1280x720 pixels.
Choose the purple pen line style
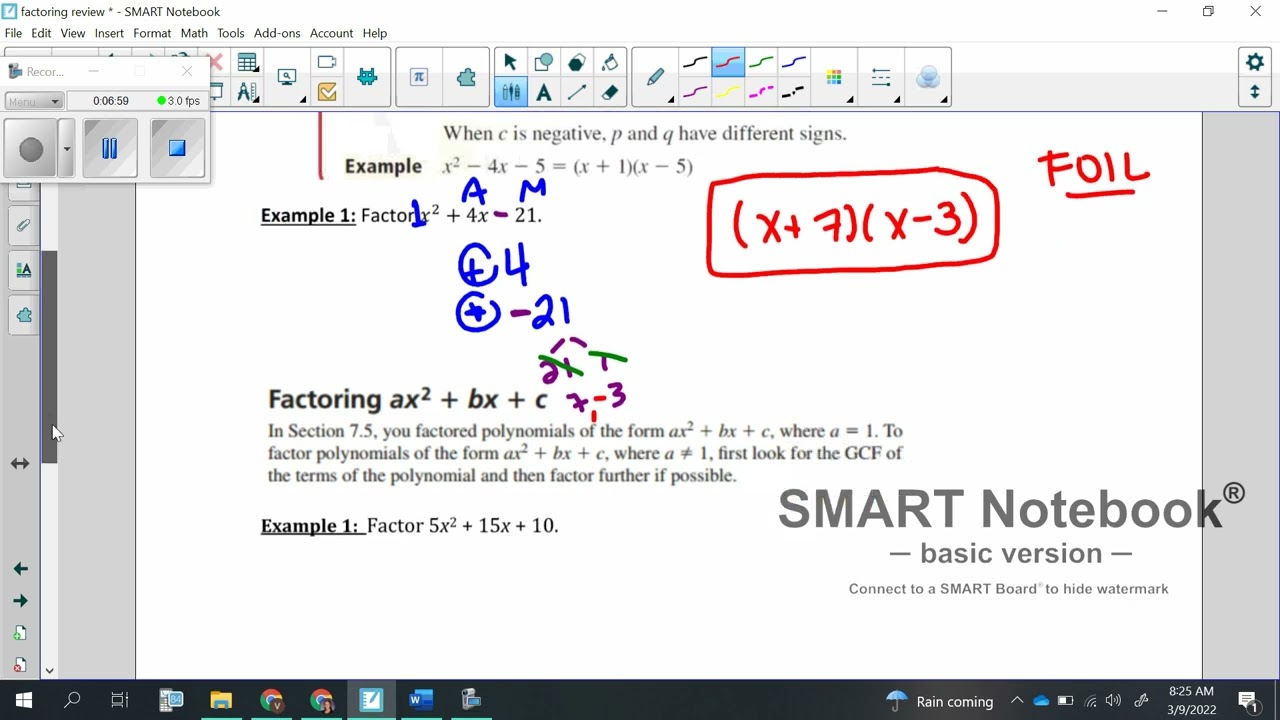pyautogui.click(x=695, y=92)
